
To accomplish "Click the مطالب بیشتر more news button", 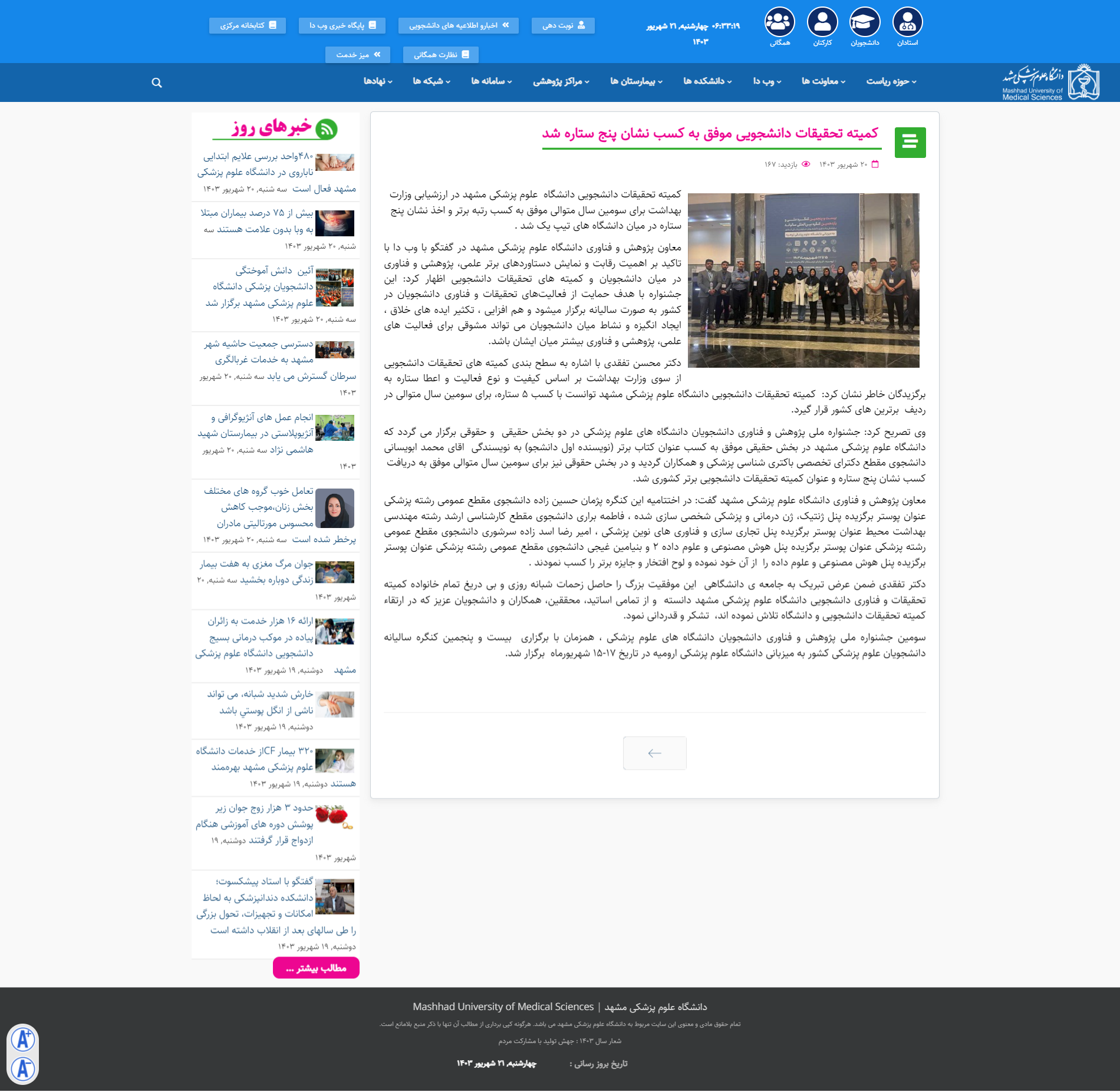I will [316, 968].
